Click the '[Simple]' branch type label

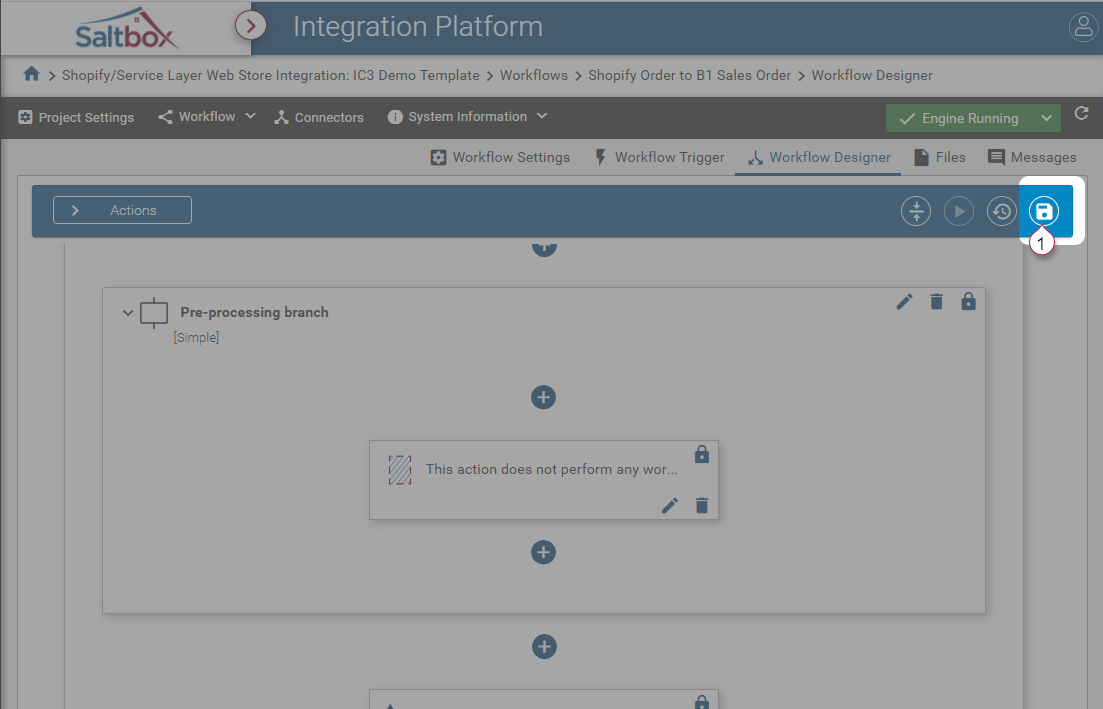click(x=196, y=338)
